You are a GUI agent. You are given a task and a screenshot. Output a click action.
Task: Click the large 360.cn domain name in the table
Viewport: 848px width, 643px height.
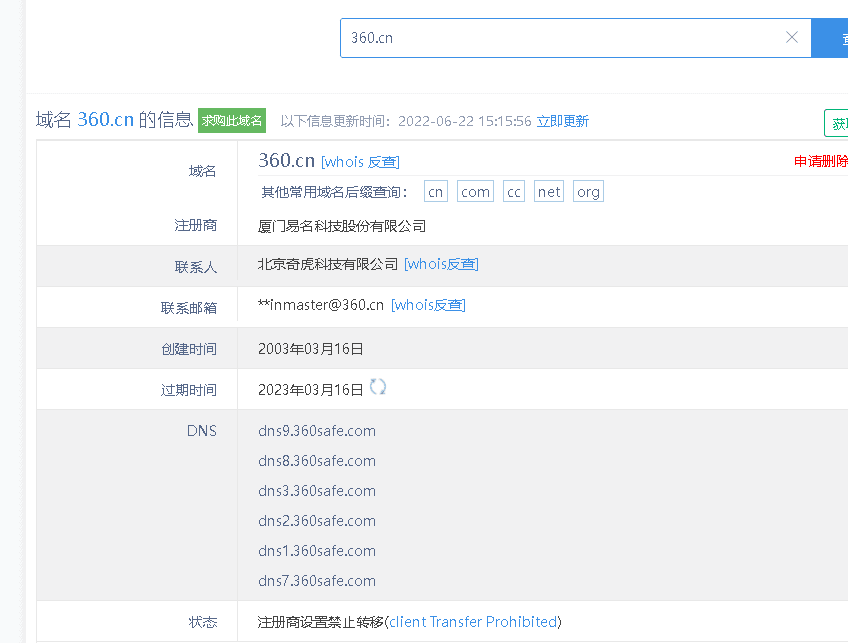[x=286, y=160]
